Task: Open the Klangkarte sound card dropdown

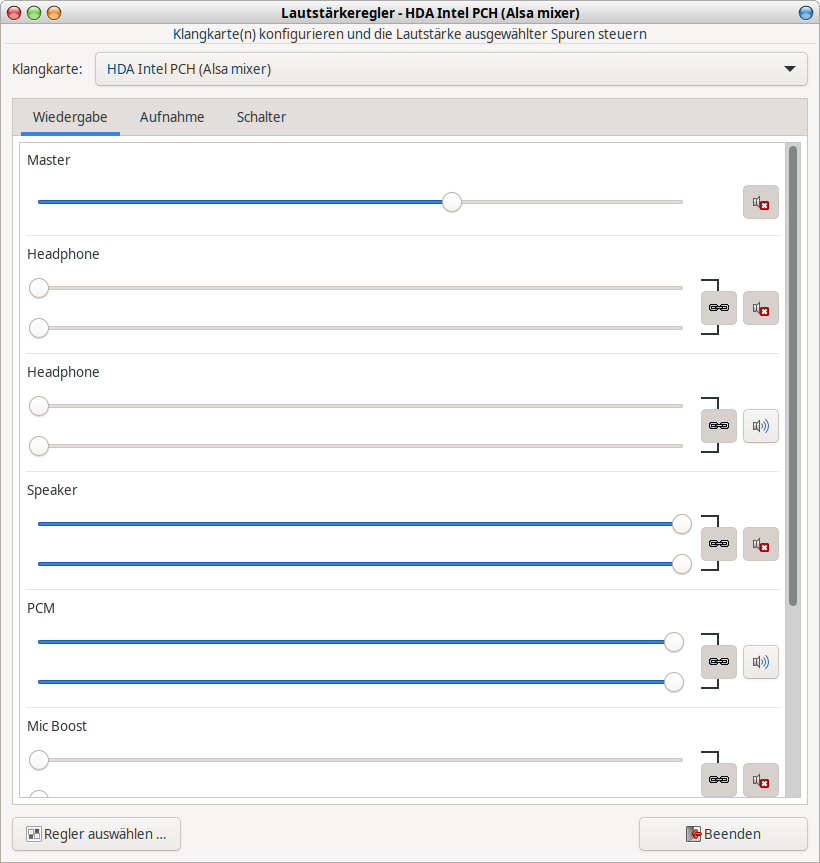Action: pos(451,69)
